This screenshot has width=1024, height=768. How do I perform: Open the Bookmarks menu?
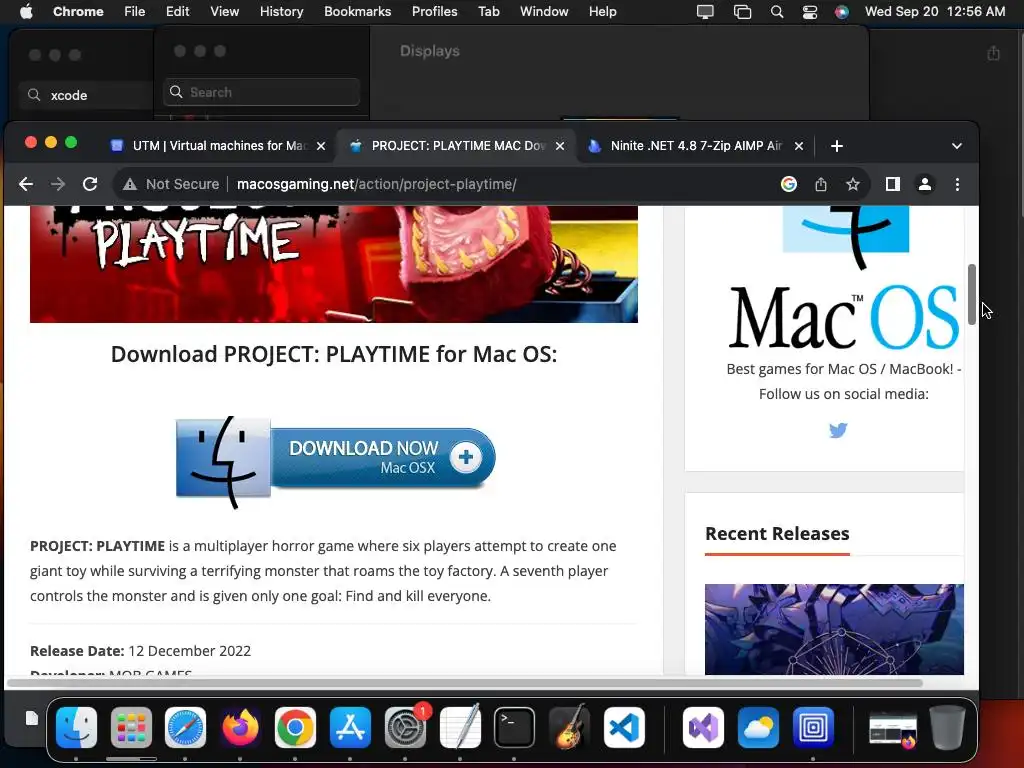click(x=357, y=12)
